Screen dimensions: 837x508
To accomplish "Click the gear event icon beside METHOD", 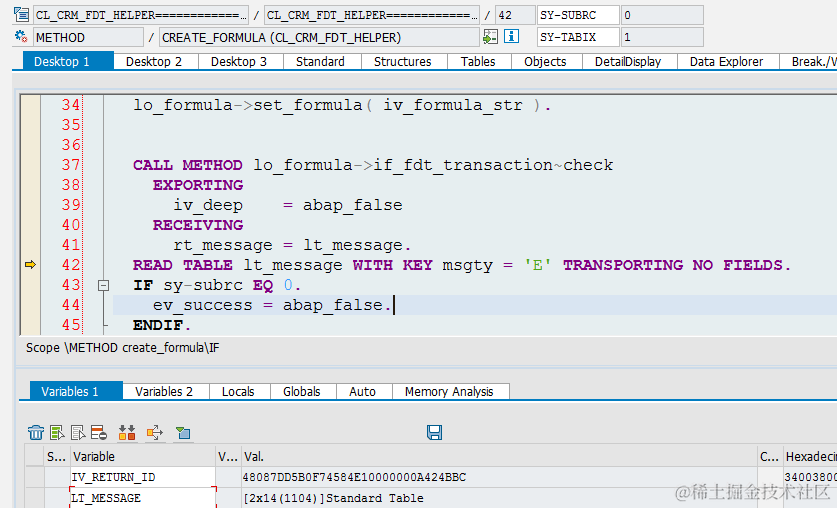I will point(21,37).
